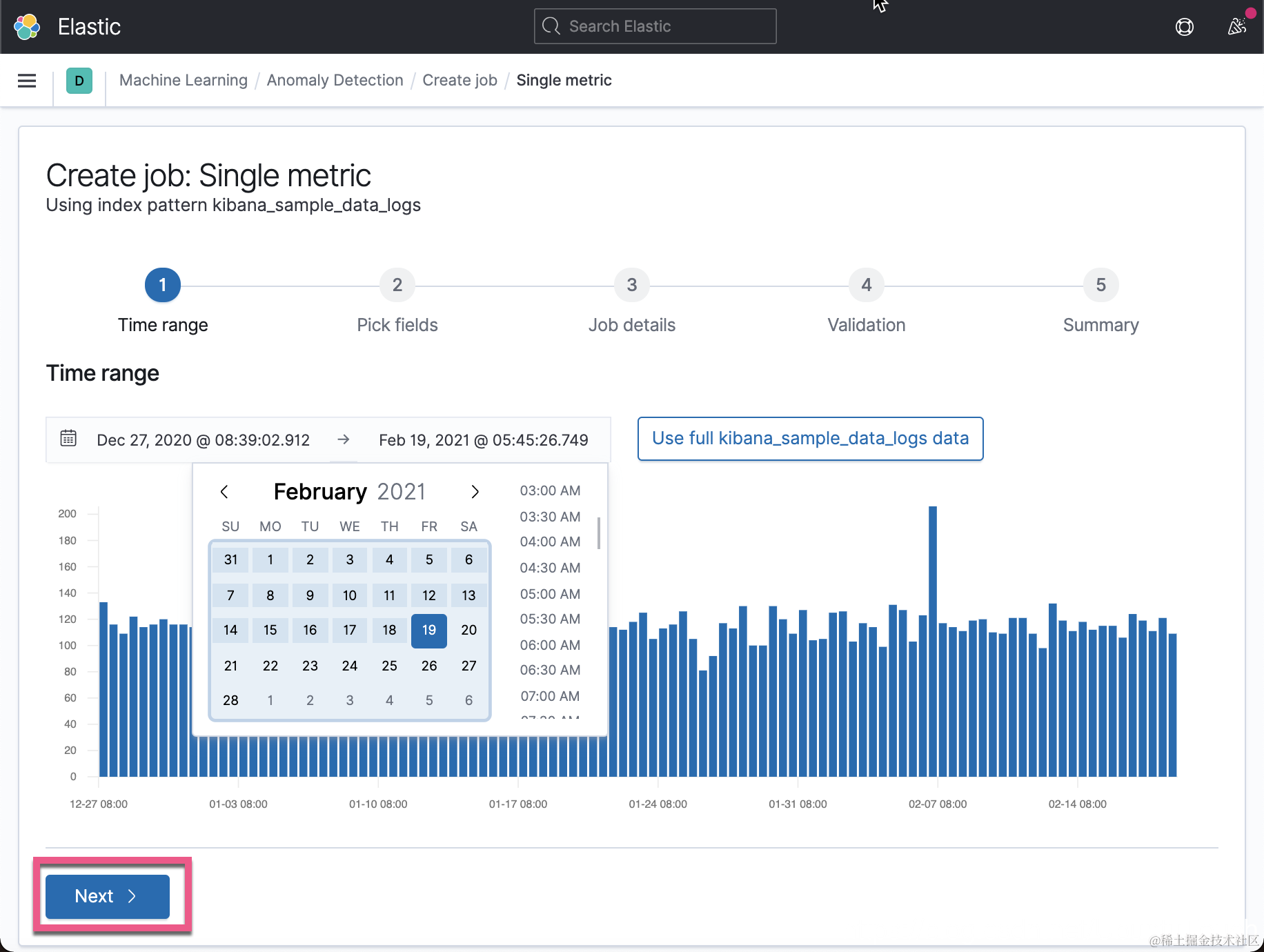Click the start date Dec 27, 2020 field
Screen dimensions: 1264x952
204,440
